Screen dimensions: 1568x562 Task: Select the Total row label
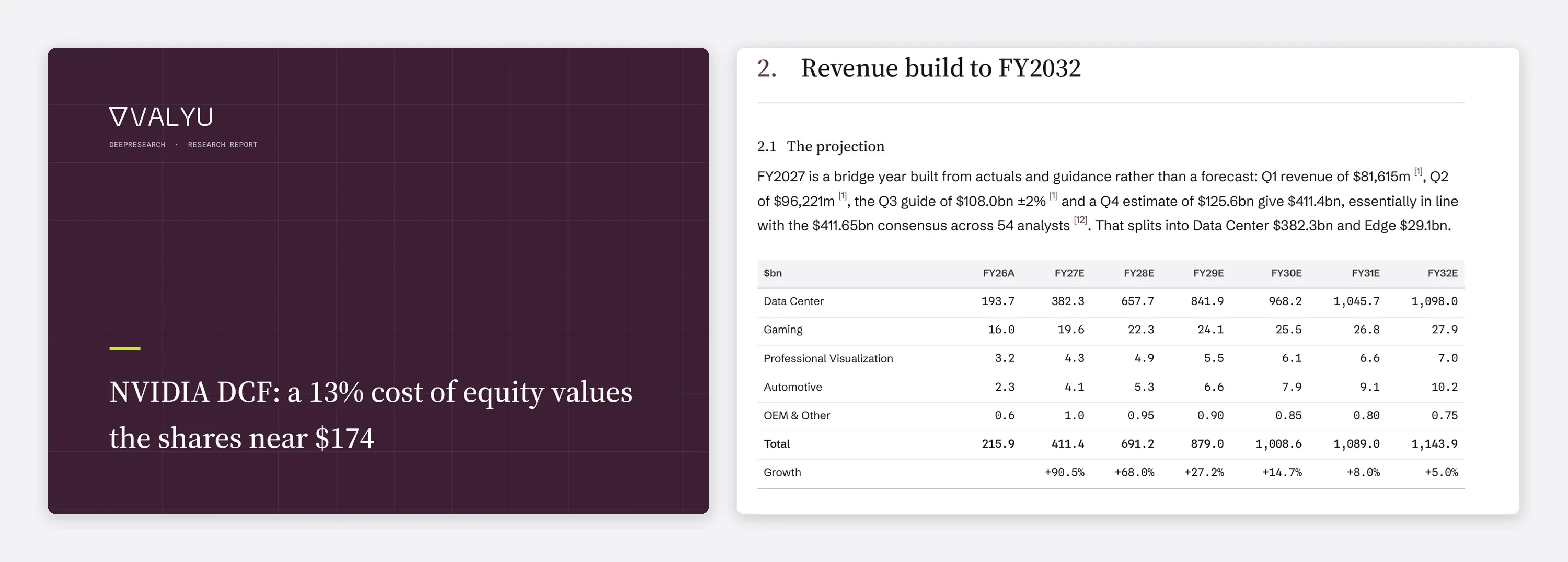(x=777, y=444)
